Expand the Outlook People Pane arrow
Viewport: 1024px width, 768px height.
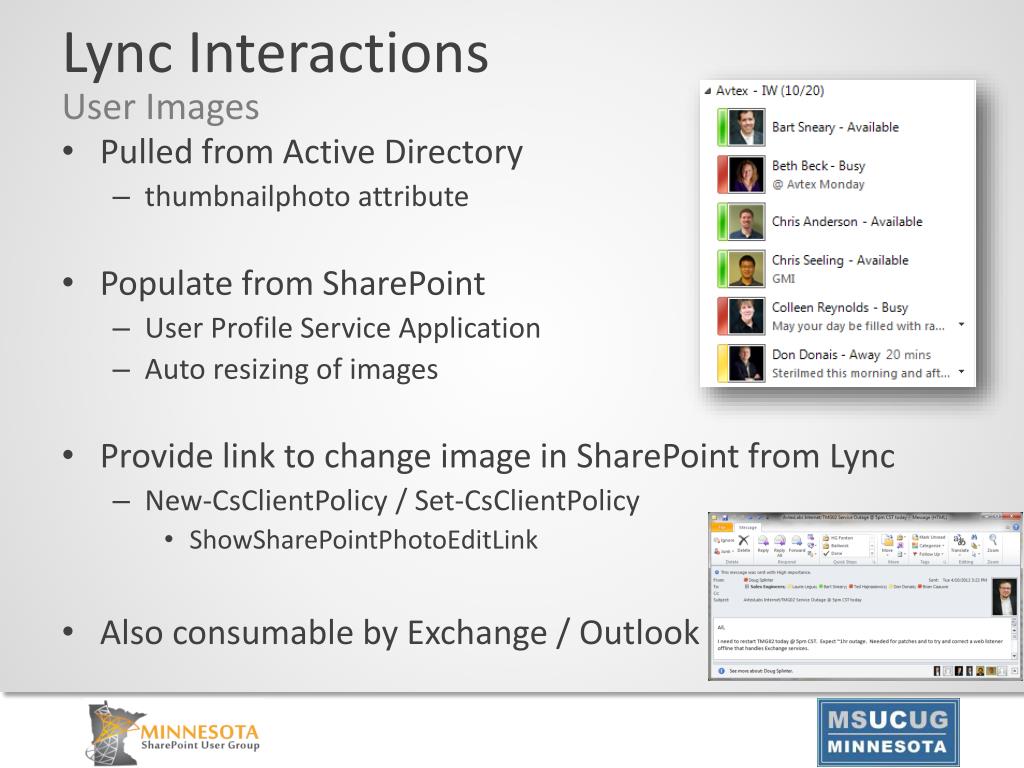click(1014, 671)
